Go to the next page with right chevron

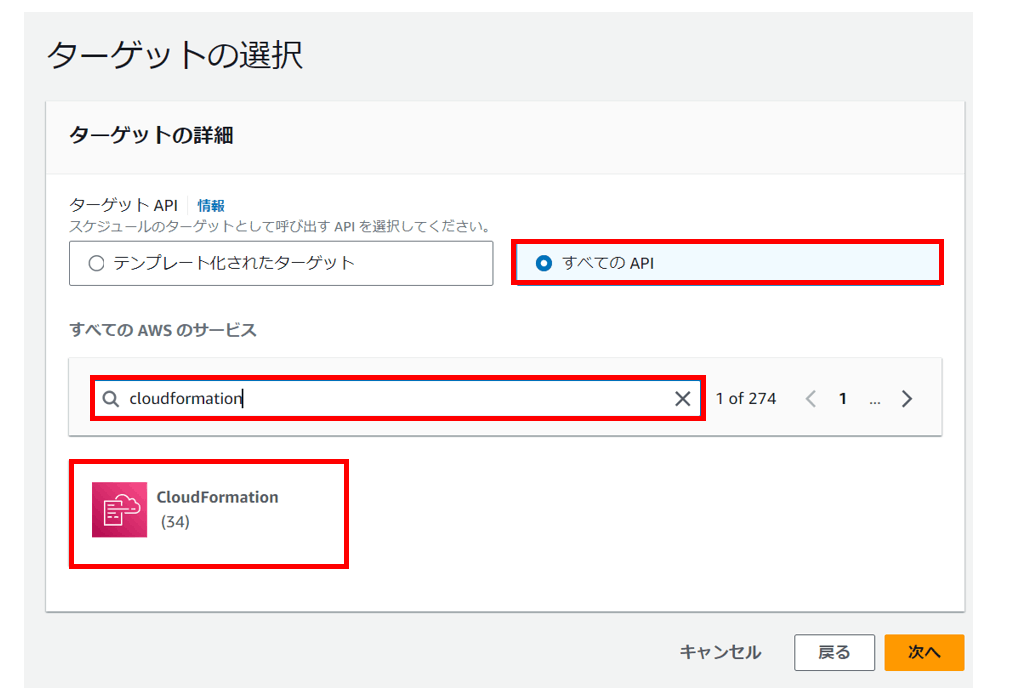pyautogui.click(x=906, y=398)
